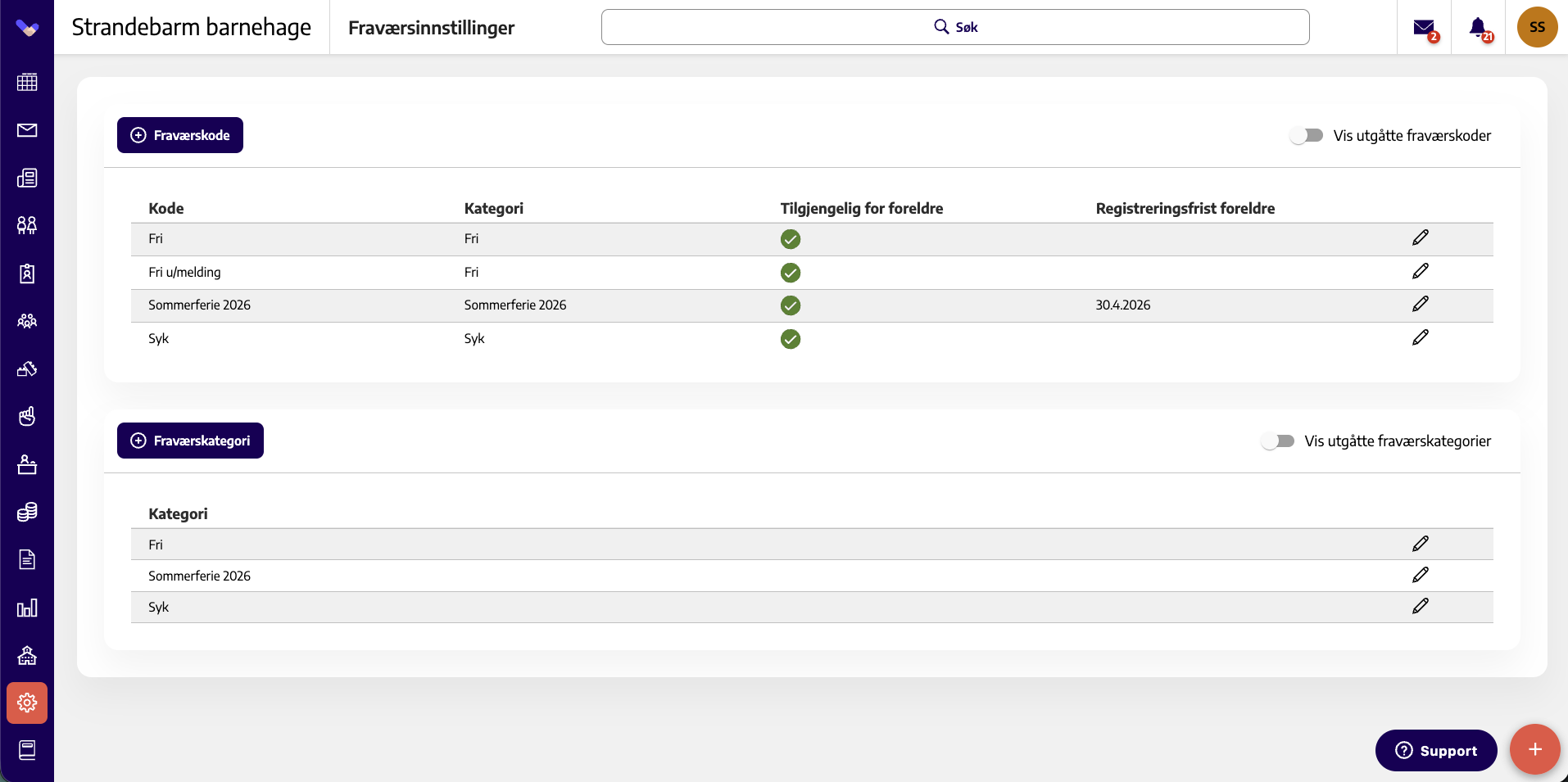Add a new Fraværskode
This screenshot has height=782, width=1568.
coord(180,135)
